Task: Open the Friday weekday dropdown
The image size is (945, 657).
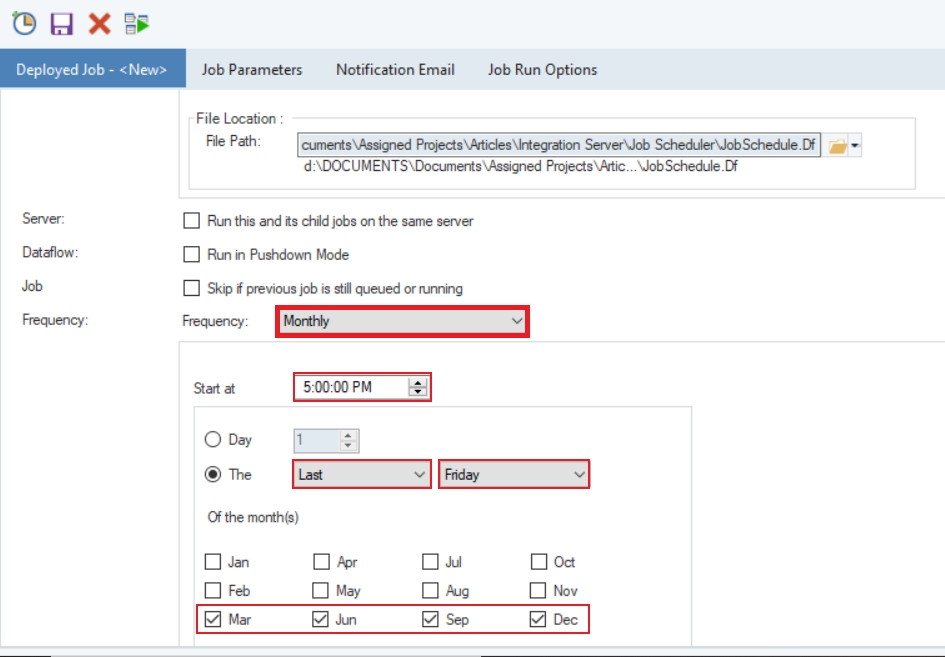Action: [x=514, y=474]
